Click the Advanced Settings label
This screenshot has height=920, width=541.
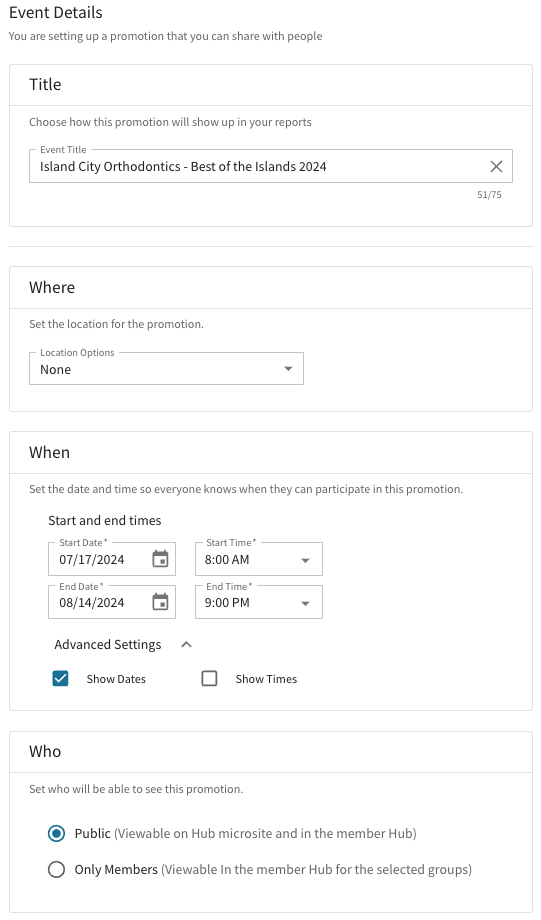[108, 644]
